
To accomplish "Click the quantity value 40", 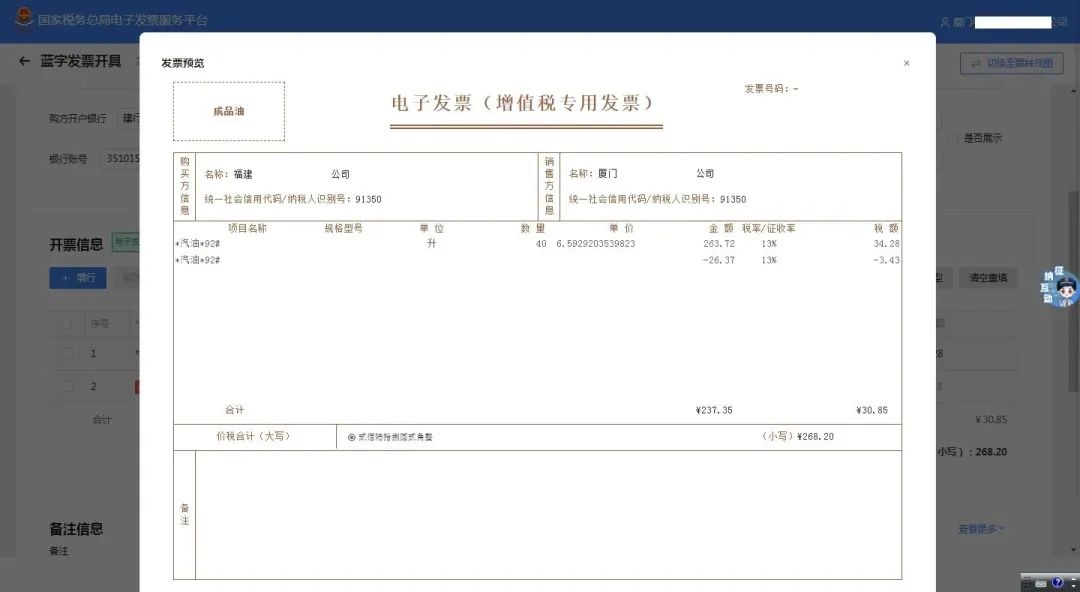I will [x=541, y=244].
